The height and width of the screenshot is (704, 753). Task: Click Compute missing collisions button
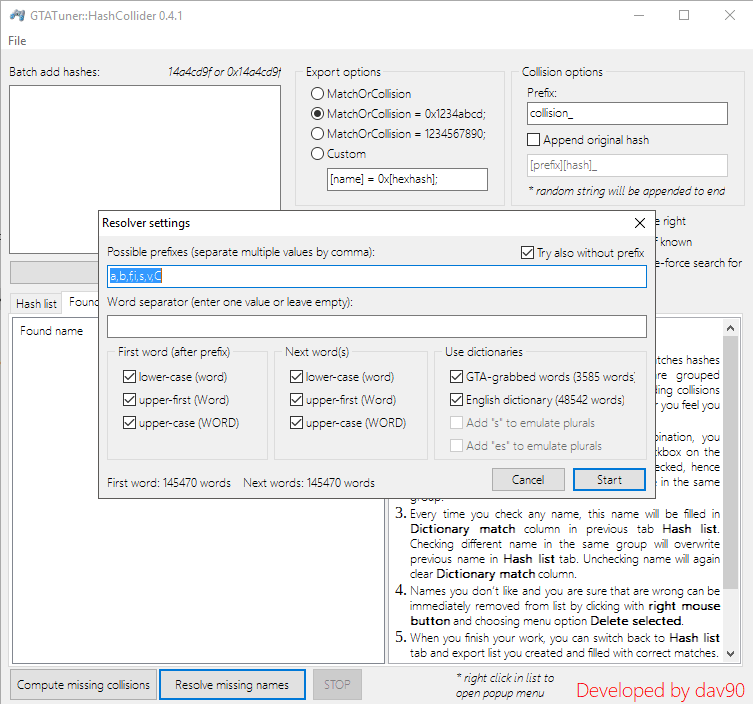(x=84, y=685)
